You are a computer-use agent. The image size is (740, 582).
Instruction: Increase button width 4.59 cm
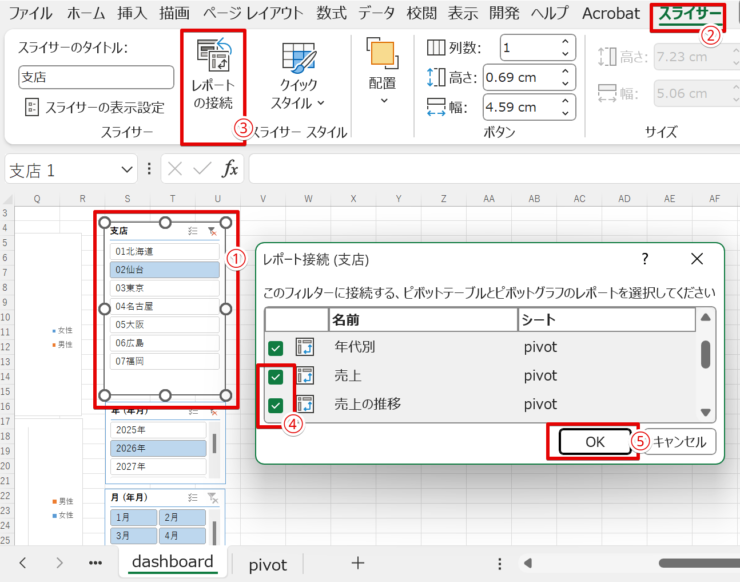pyautogui.click(x=565, y=101)
